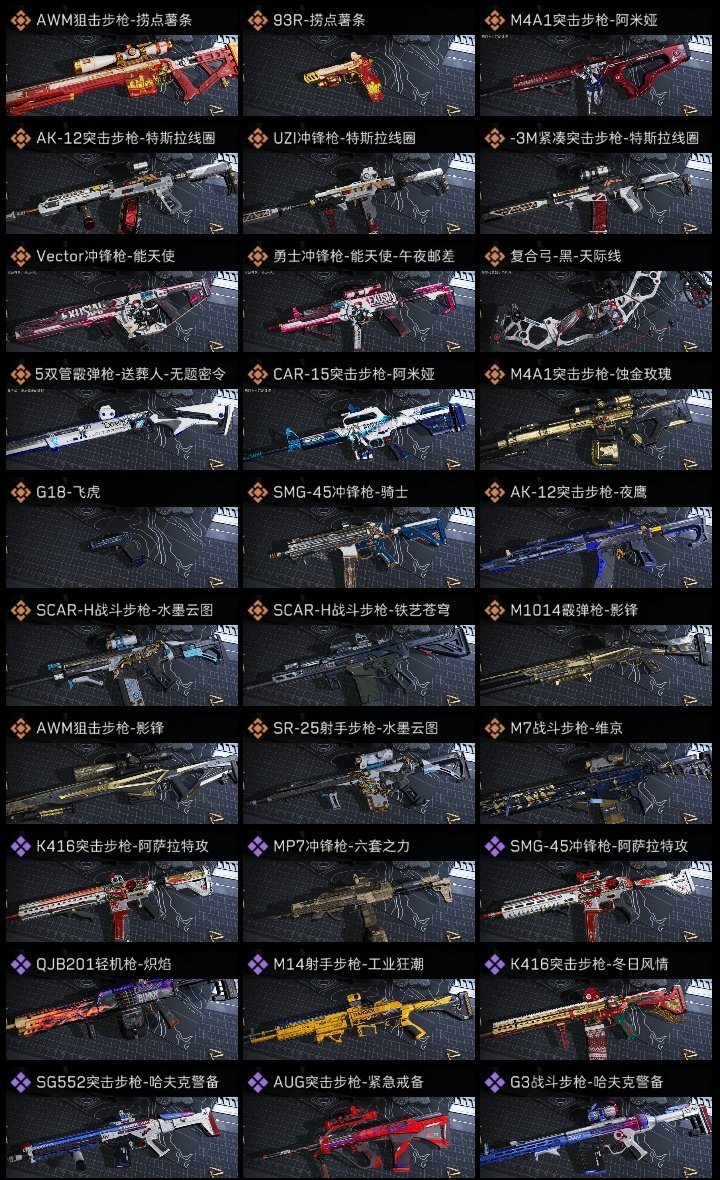The image size is (720, 1180).
Task: Click the purple rarity icon beside MP7冲锋枪-六套之力
Action: [x=257, y=846]
